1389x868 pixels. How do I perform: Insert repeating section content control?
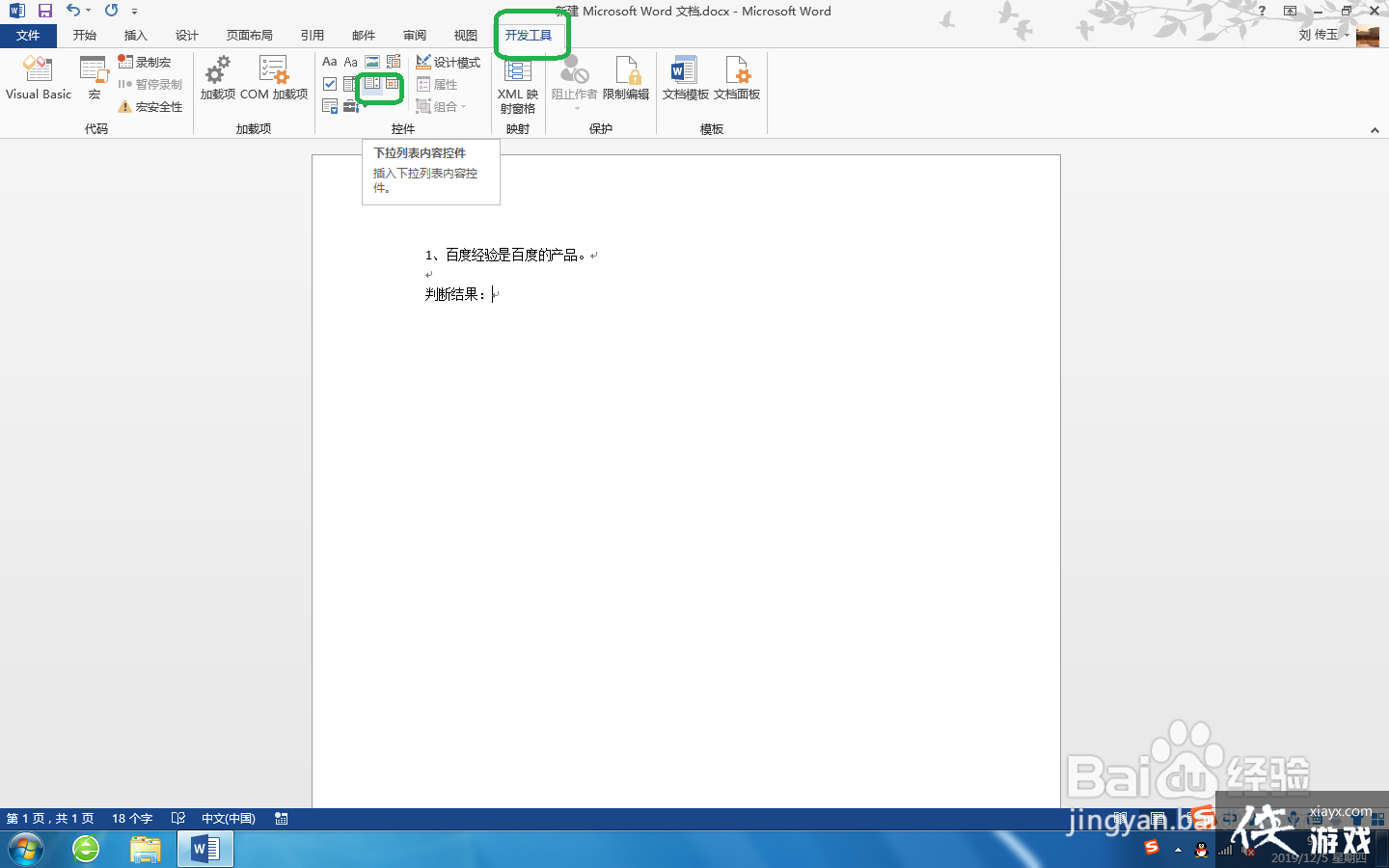[330, 106]
